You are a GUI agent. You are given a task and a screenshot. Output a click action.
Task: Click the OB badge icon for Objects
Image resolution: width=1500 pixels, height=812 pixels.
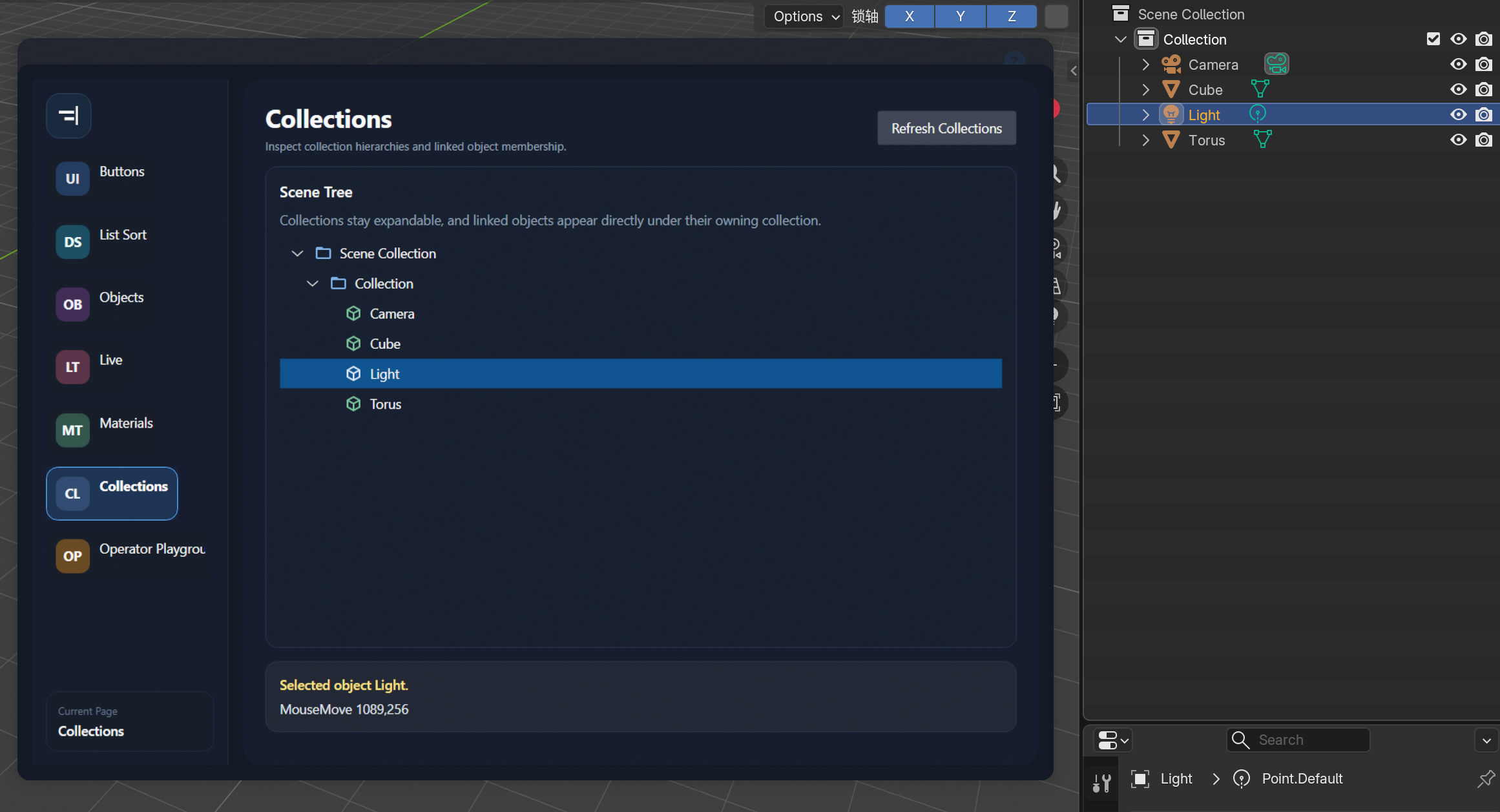(72, 304)
